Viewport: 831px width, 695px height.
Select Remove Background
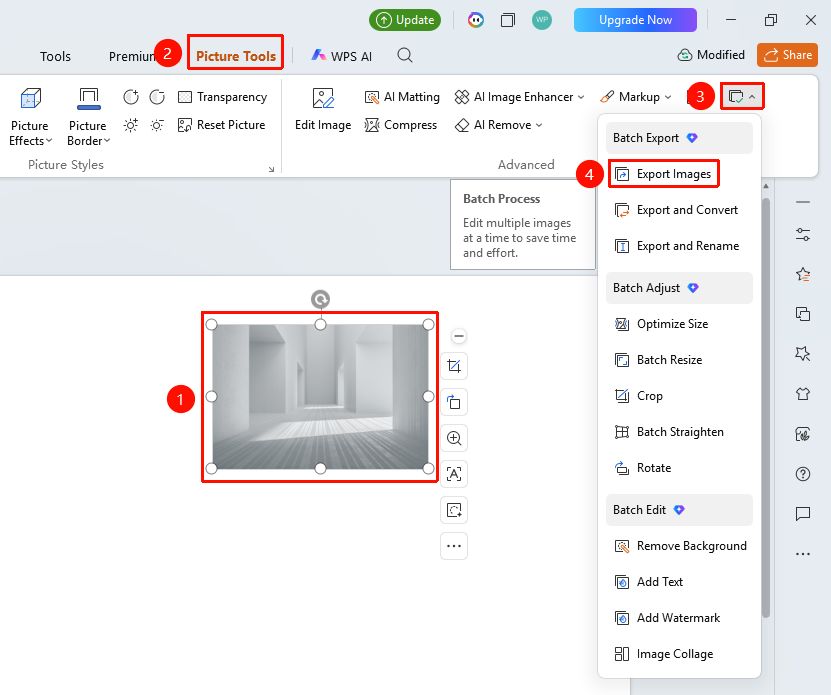coord(679,546)
